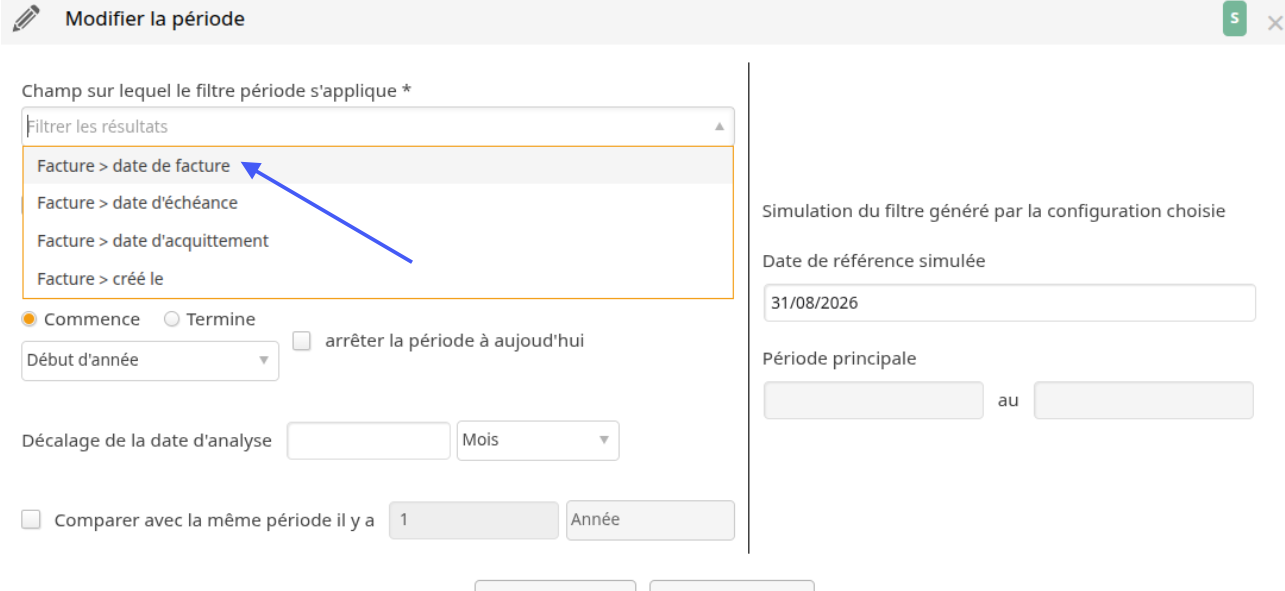Click the pencil edit icon in header

pos(26,19)
